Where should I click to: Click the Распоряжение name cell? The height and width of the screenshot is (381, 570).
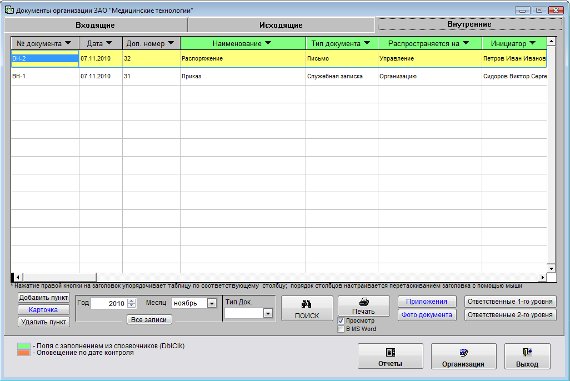tap(243, 59)
